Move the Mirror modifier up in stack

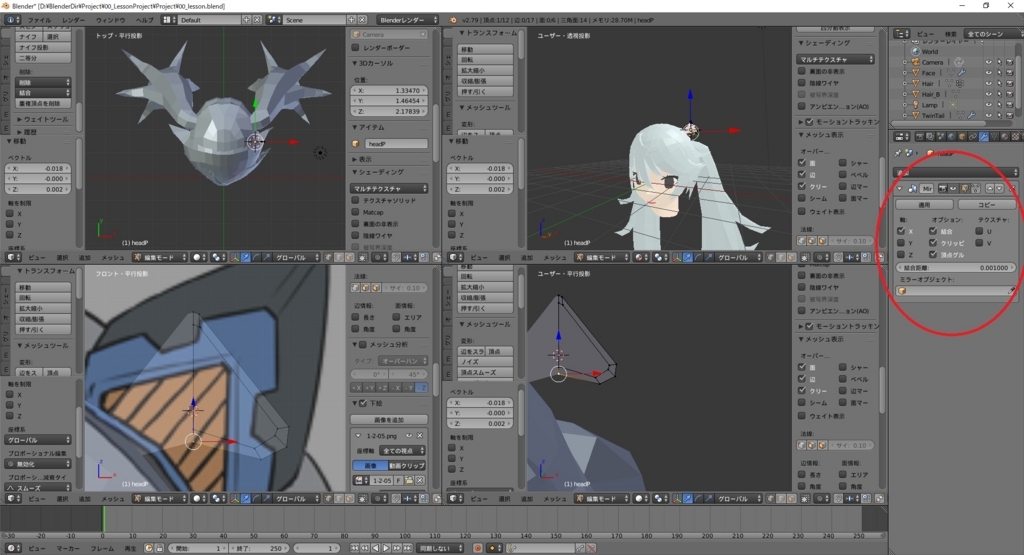[x=989, y=189]
